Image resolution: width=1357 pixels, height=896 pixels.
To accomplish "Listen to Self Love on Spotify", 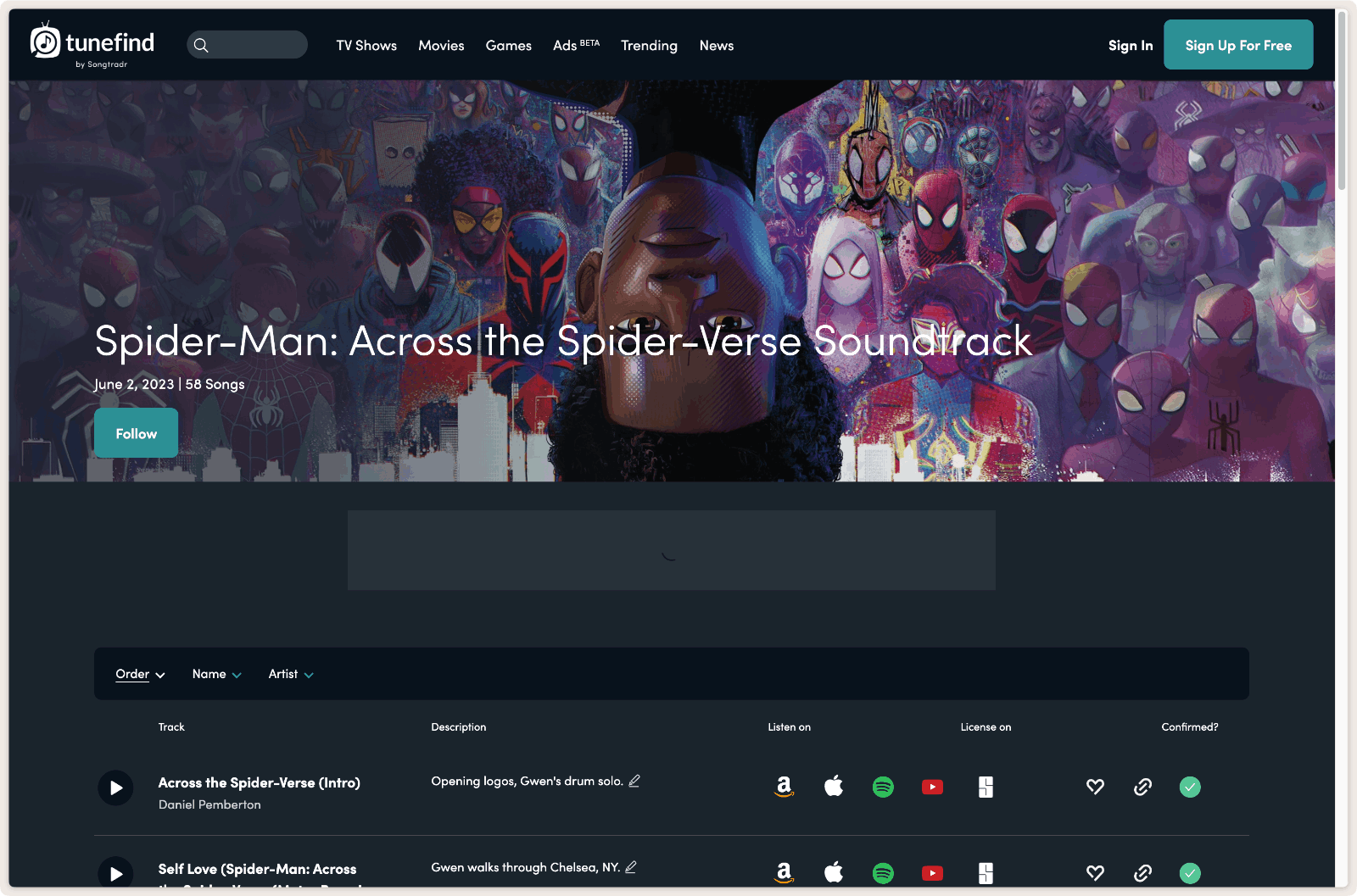I will tap(883, 873).
